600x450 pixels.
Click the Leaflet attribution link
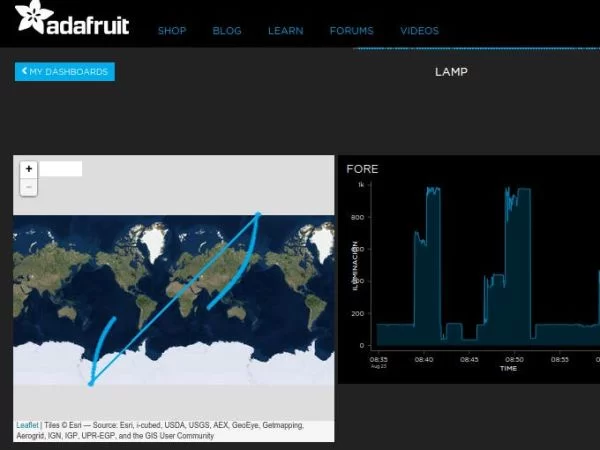(27, 425)
